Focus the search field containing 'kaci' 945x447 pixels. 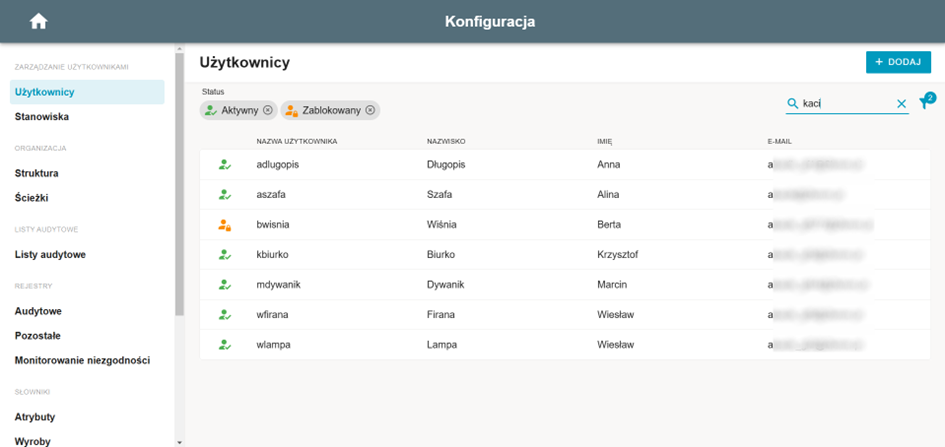tap(847, 104)
